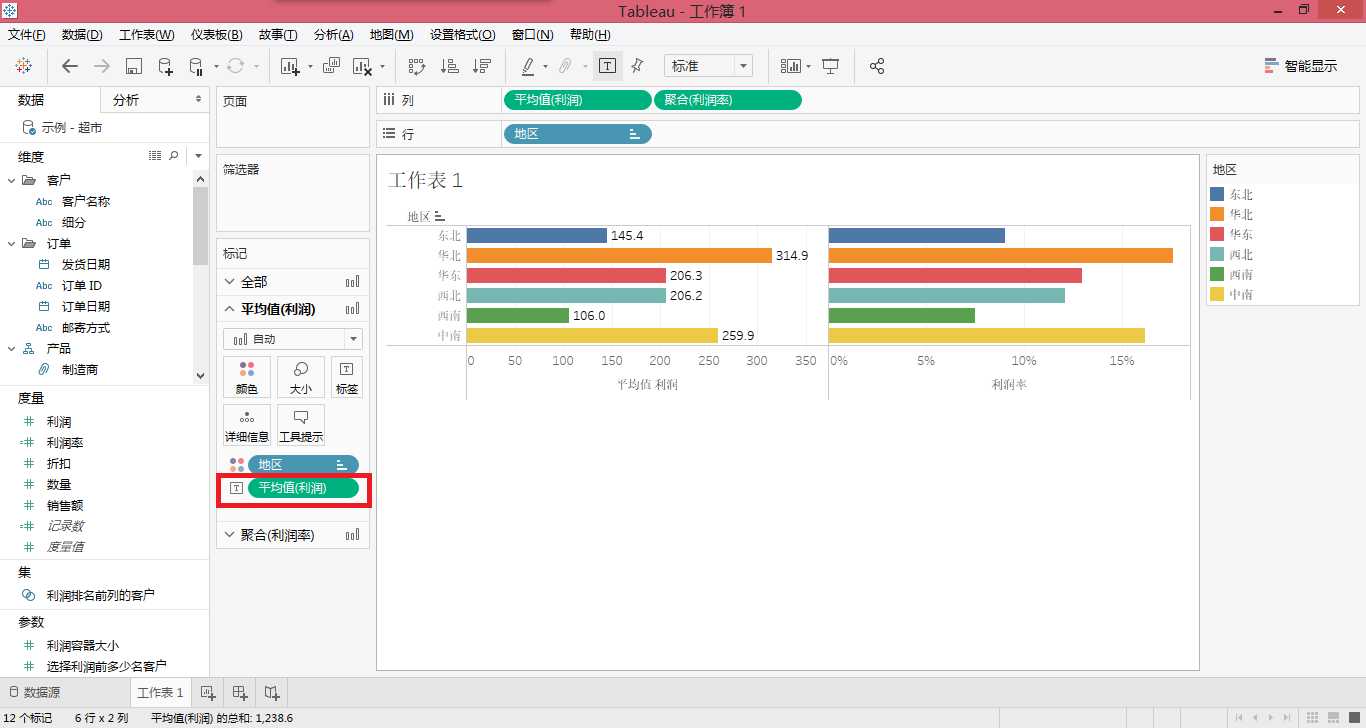The width and height of the screenshot is (1366, 728).
Task: Click the share icon in toolbar
Action: (x=877, y=66)
